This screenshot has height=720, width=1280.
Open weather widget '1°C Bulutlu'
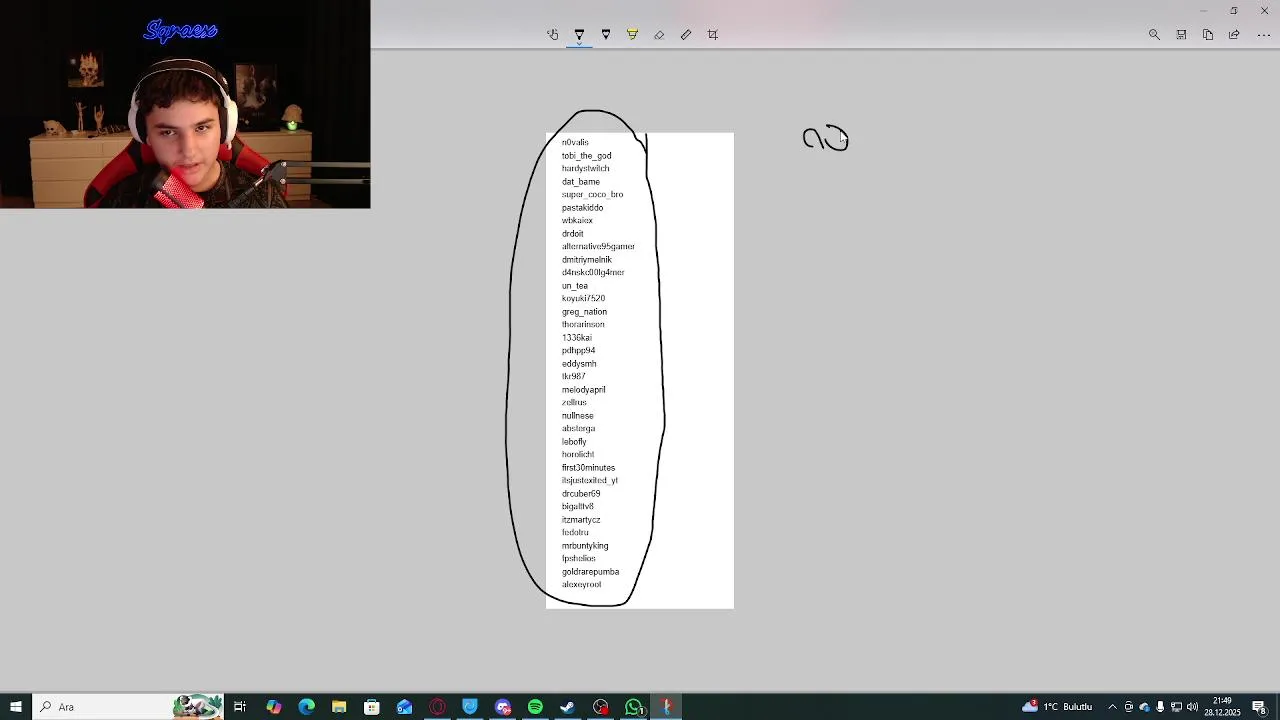(x=1058, y=707)
